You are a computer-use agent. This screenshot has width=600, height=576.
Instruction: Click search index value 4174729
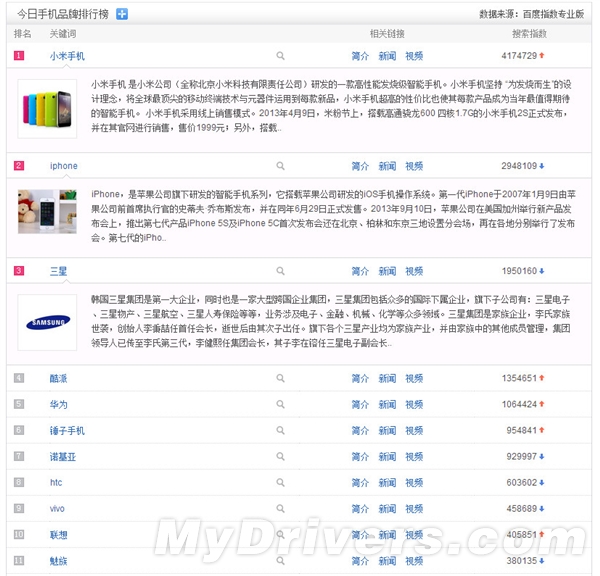point(519,55)
